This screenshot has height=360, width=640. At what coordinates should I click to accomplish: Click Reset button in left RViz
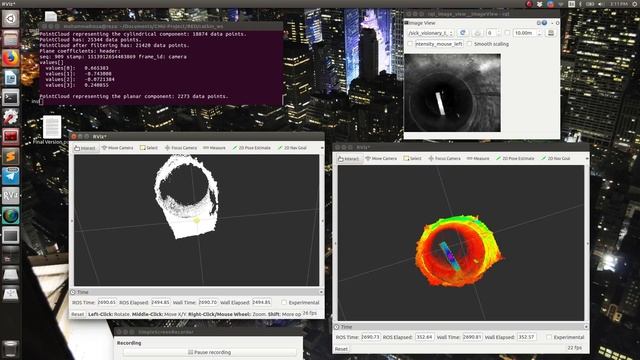tap(78, 314)
